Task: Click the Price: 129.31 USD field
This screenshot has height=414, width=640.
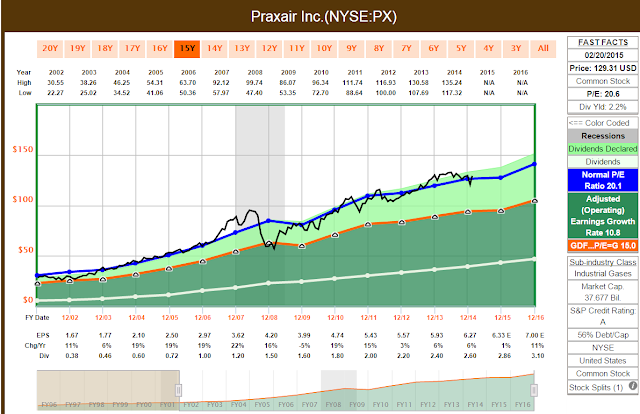Action: pyautogui.click(x=603, y=68)
